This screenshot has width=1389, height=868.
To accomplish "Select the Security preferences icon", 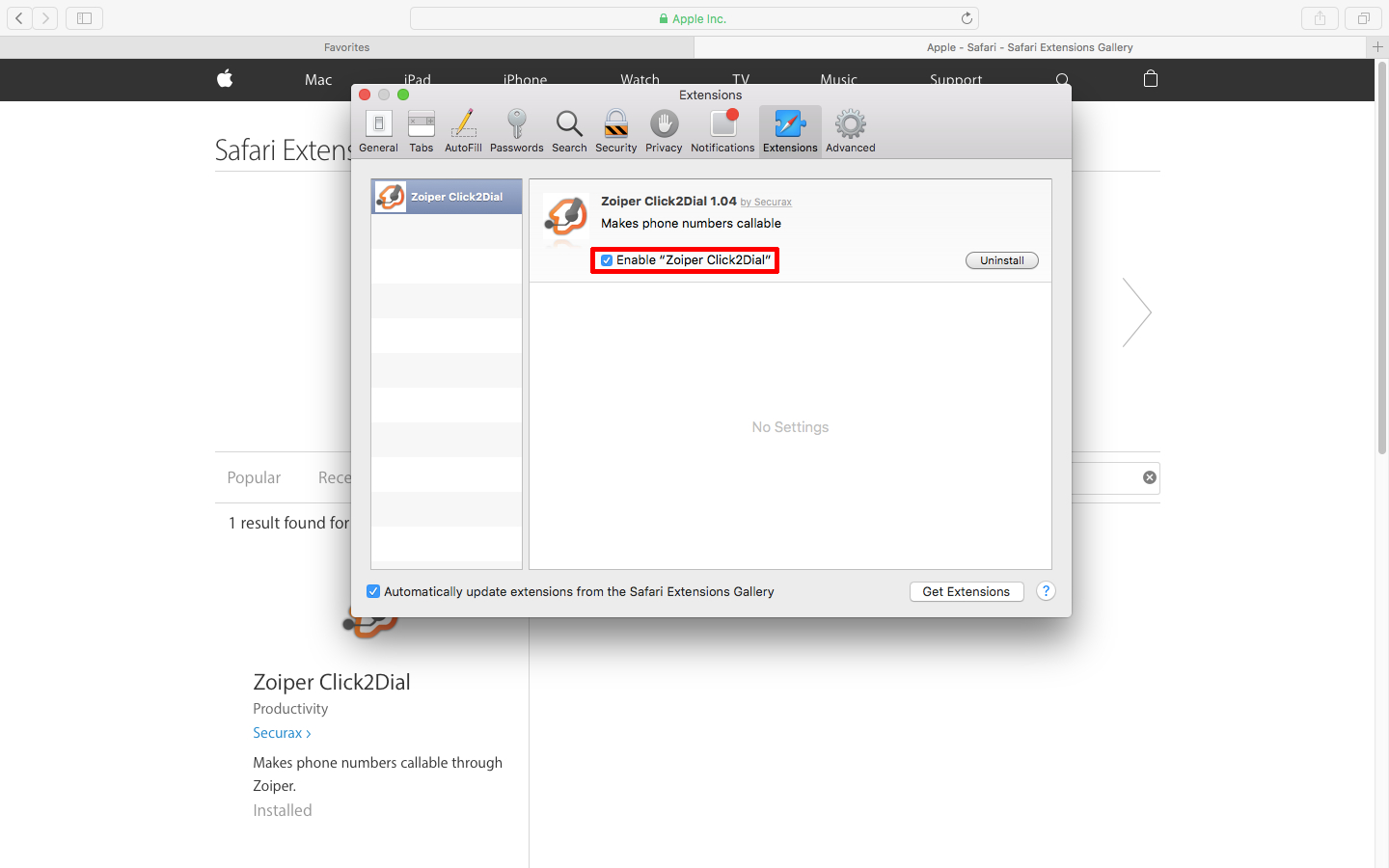I will [615, 131].
